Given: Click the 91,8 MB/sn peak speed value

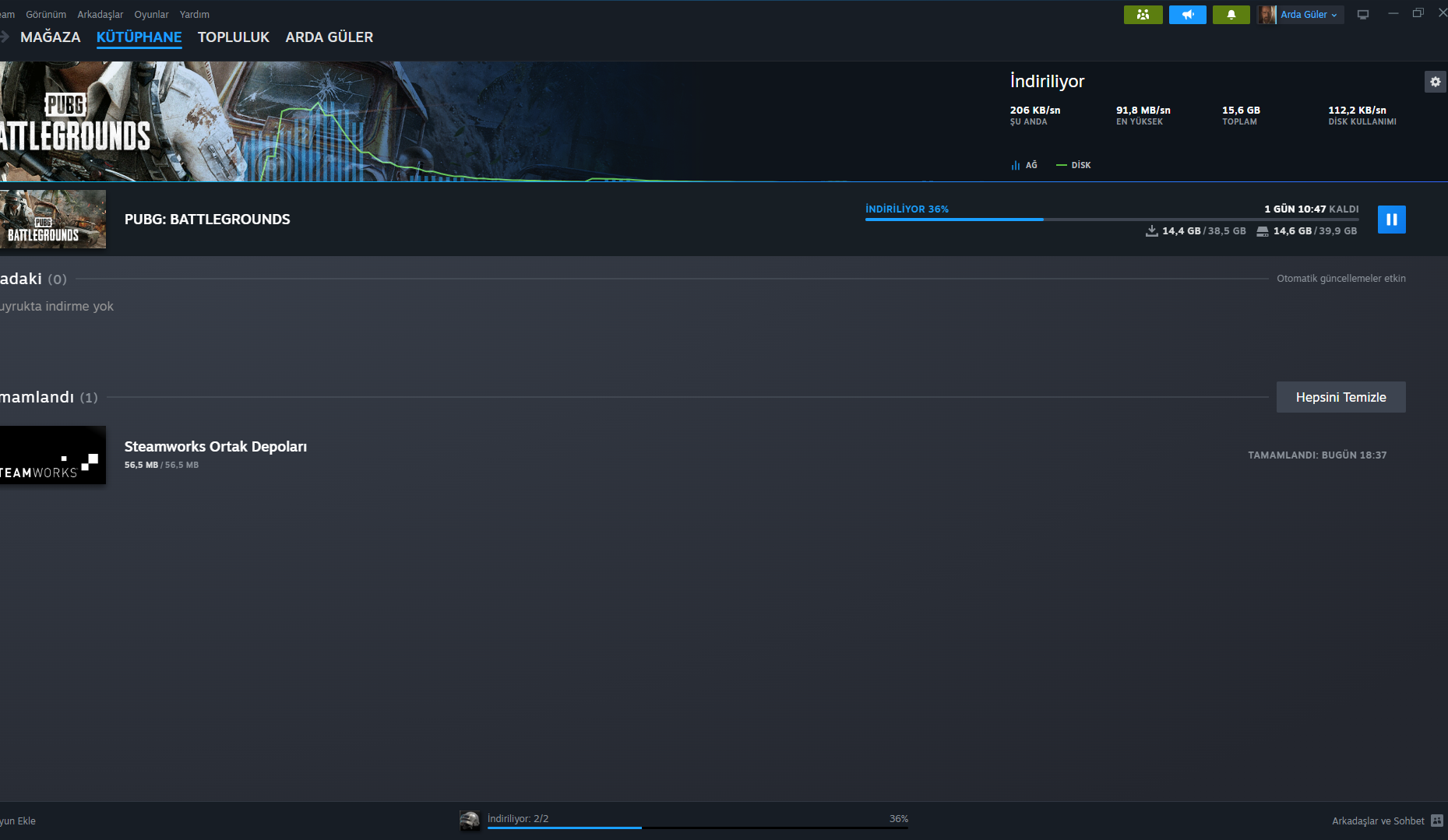Looking at the screenshot, I should pos(1143,111).
